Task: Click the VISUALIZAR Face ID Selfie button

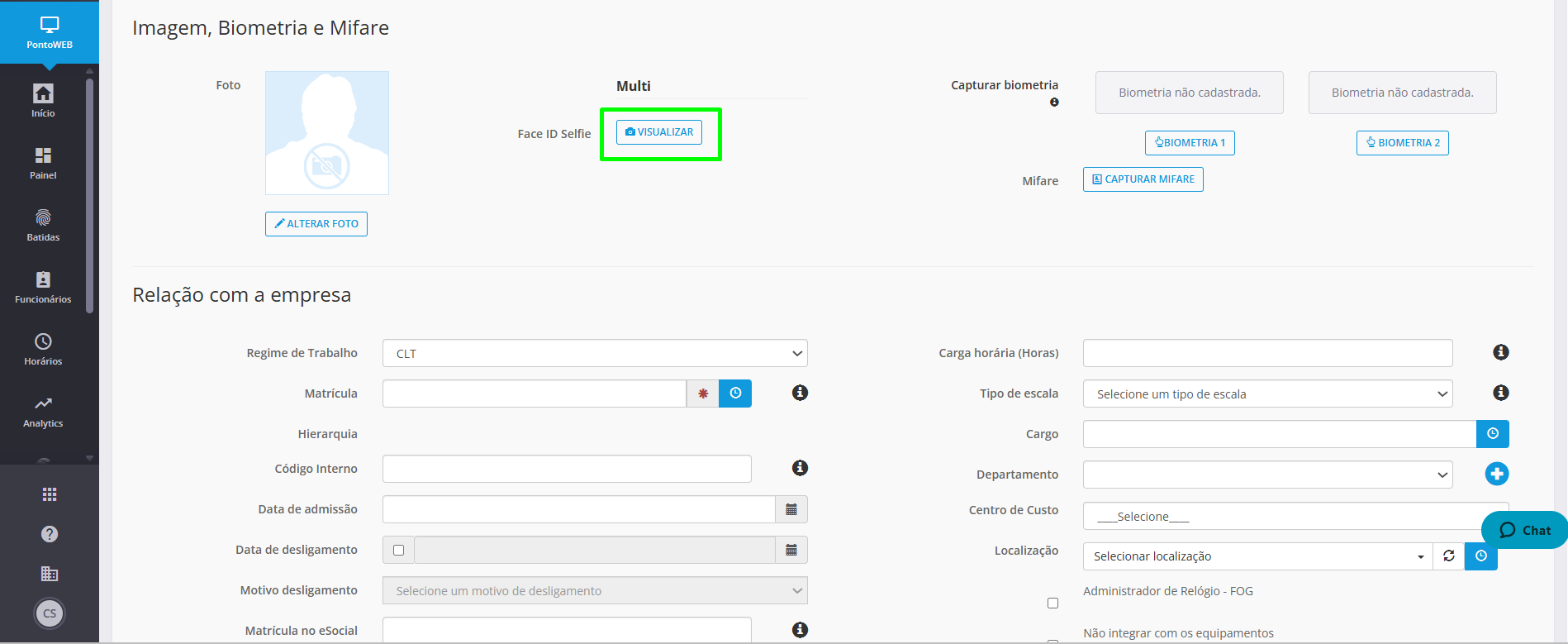Action: coord(659,132)
